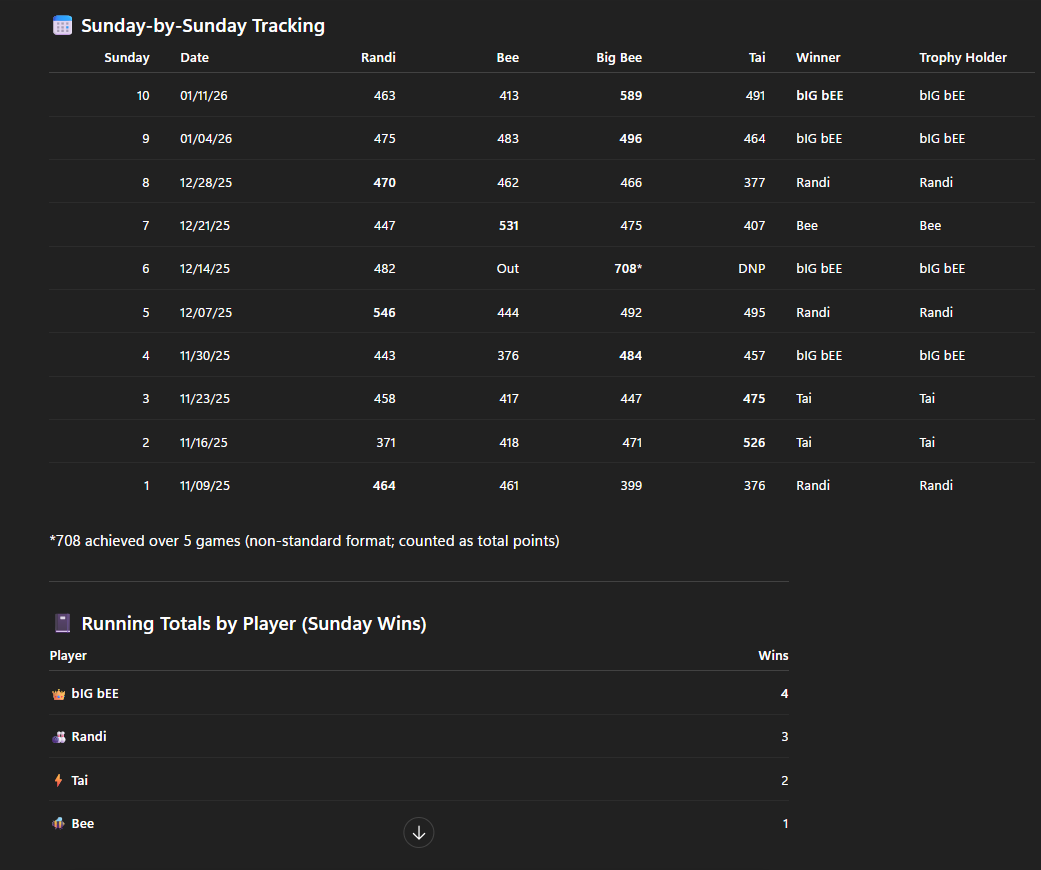Click the Date column header
1041x870 pixels.
click(194, 58)
